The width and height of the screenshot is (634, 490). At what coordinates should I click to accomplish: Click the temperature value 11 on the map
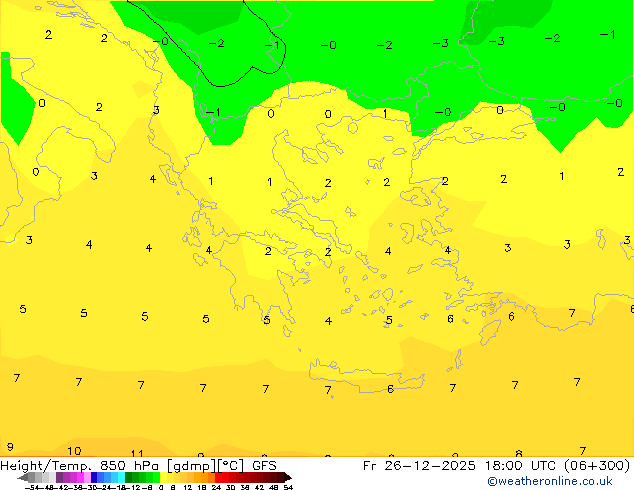pos(137,454)
